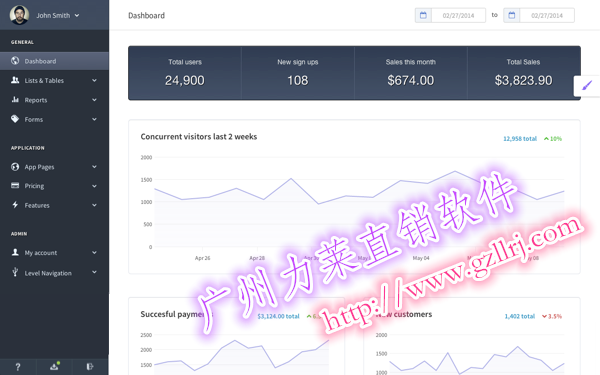The image size is (600, 375).
Task: Click the Lists & Tables users icon
Action: 15,80
